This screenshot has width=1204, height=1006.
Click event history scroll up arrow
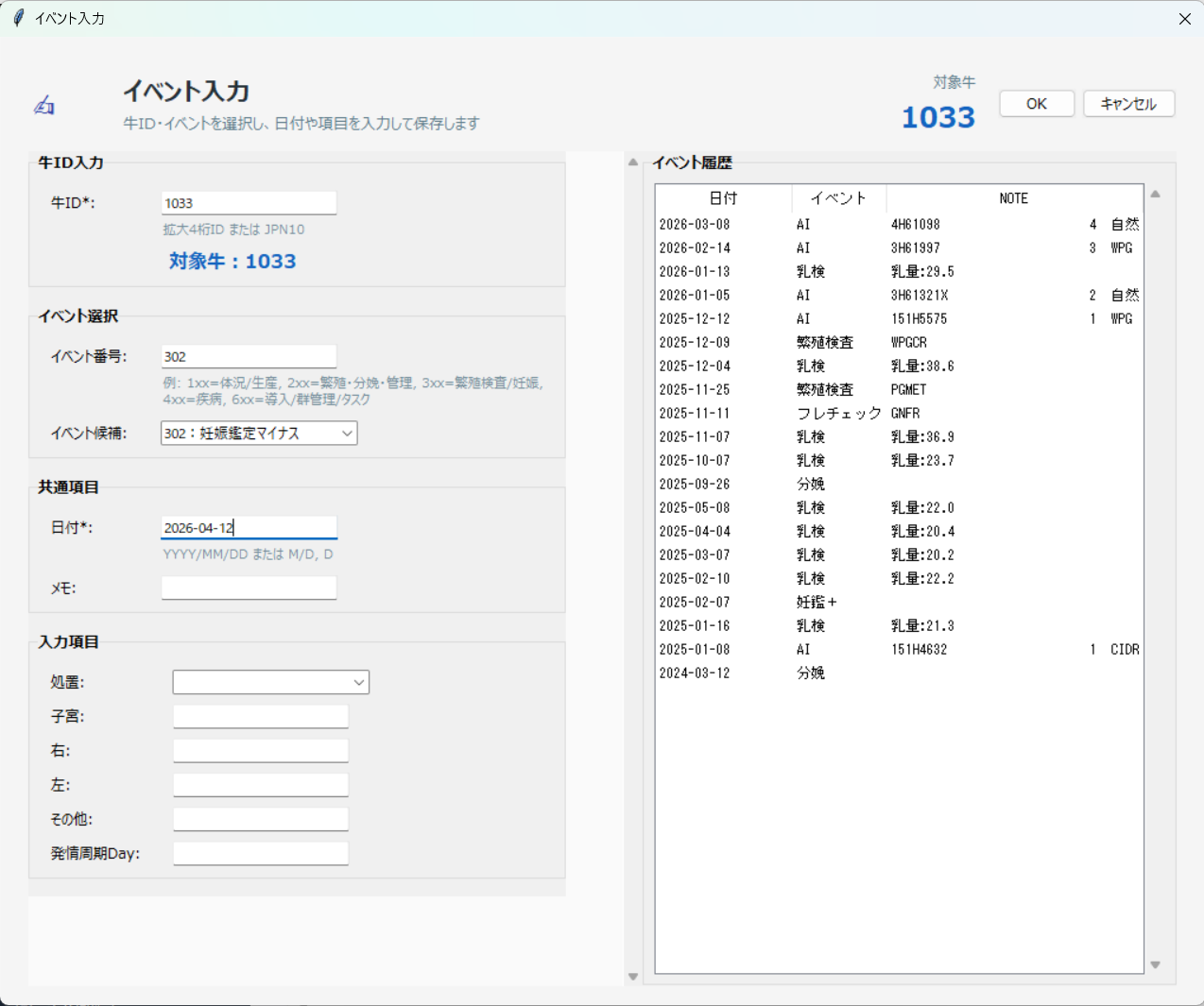click(1155, 194)
